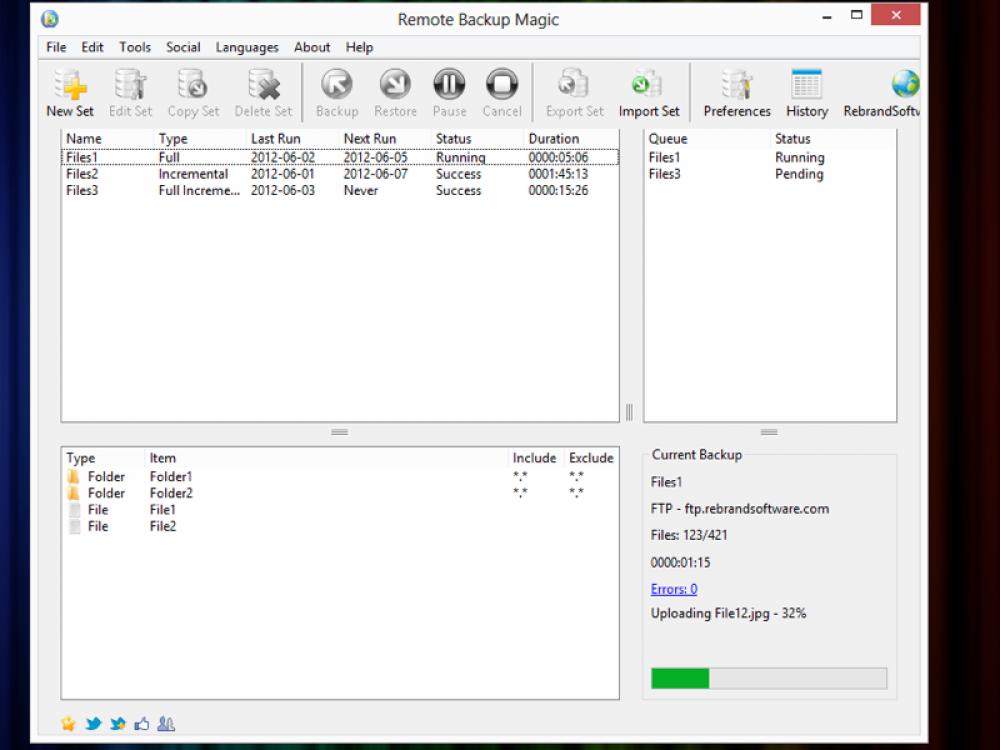Open the Languages menu
Viewport: 1000px width, 750px height.
[246, 47]
